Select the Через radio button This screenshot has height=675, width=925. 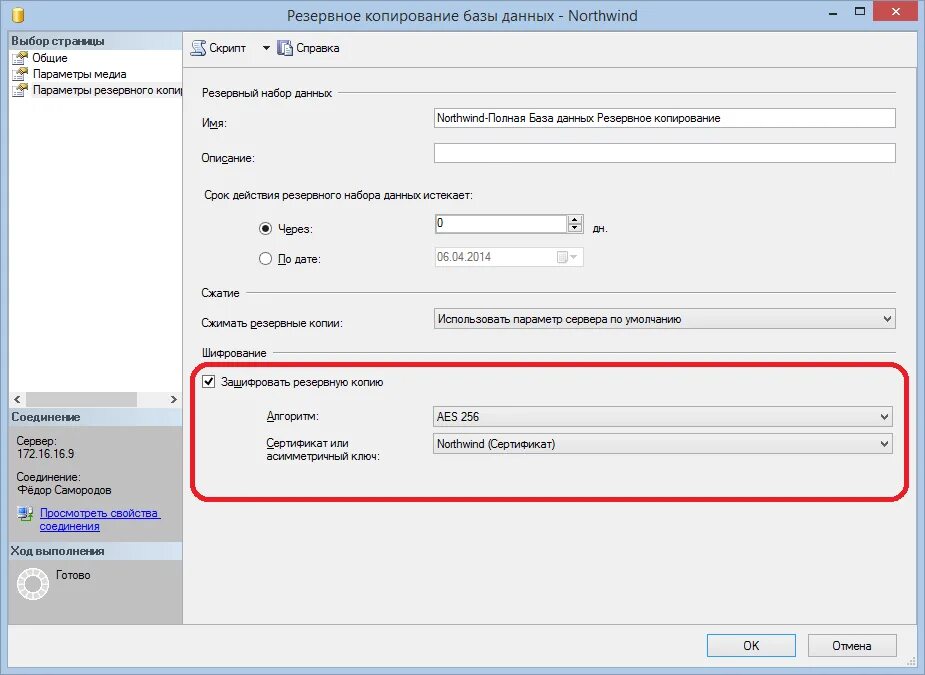(x=265, y=228)
